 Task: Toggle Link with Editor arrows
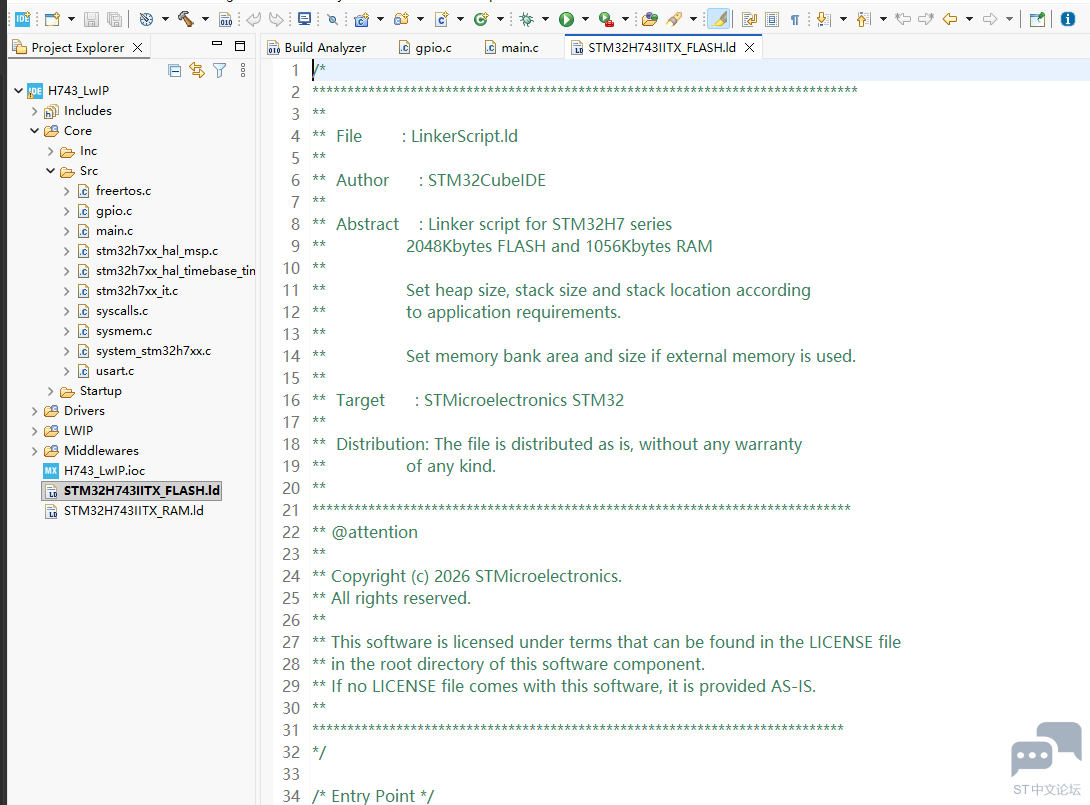coord(197,70)
